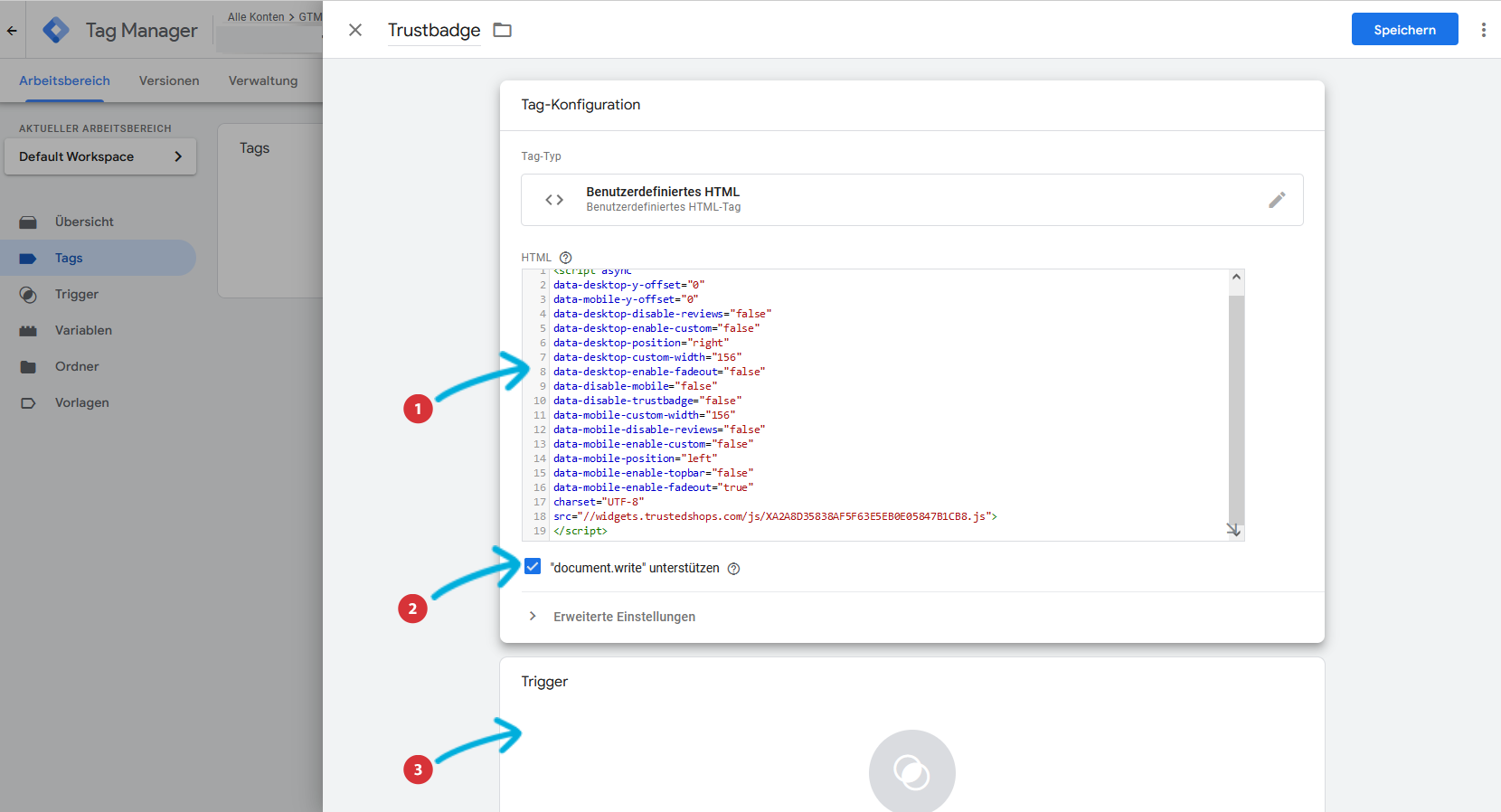1501x812 pixels.
Task: Click line data-desktop-position="right"
Action: [x=641, y=343]
